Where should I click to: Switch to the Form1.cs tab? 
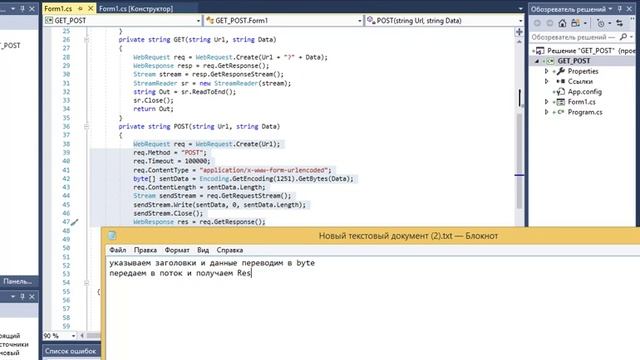pyautogui.click(x=58, y=9)
